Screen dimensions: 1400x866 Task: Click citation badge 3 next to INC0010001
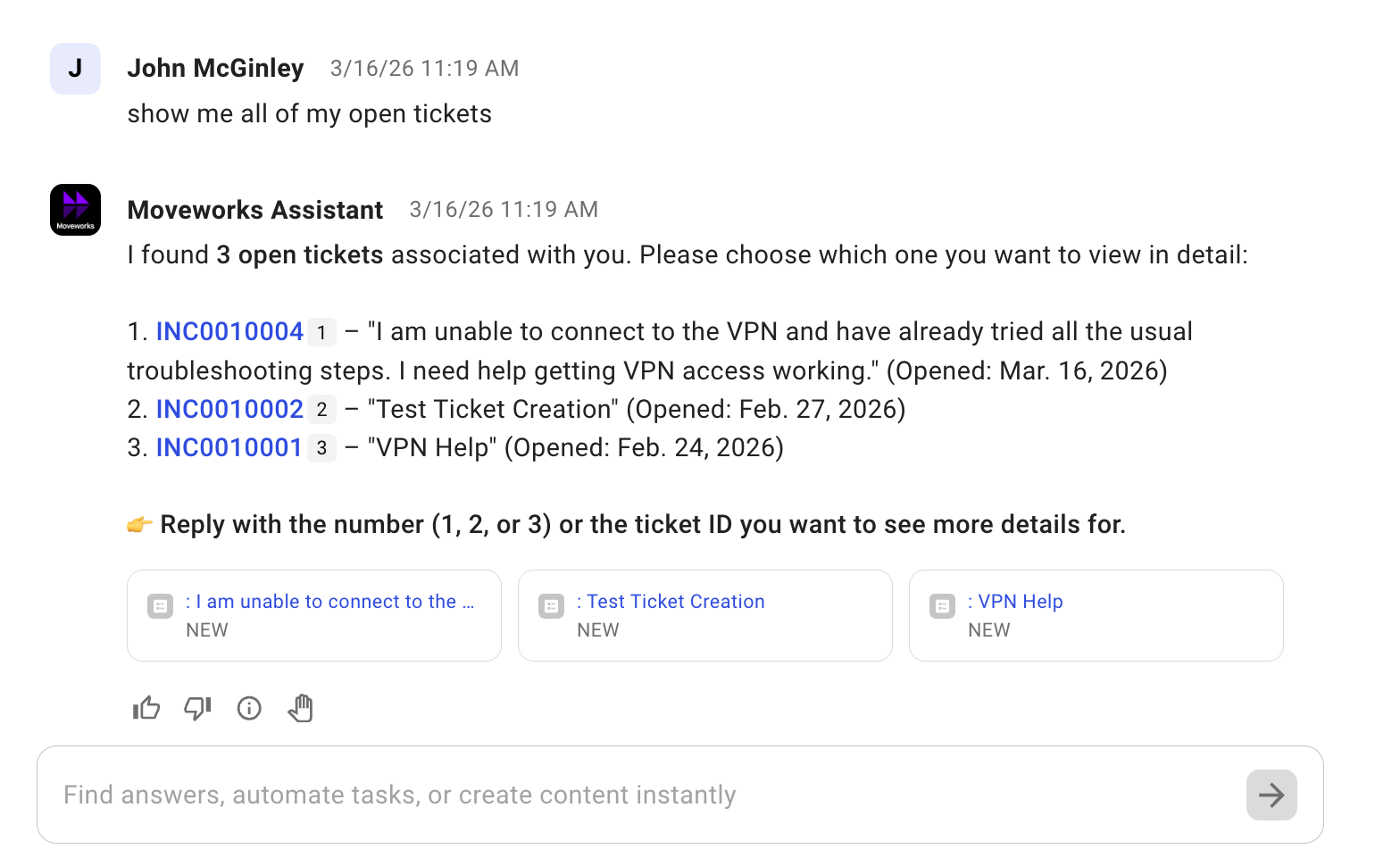[x=321, y=449]
